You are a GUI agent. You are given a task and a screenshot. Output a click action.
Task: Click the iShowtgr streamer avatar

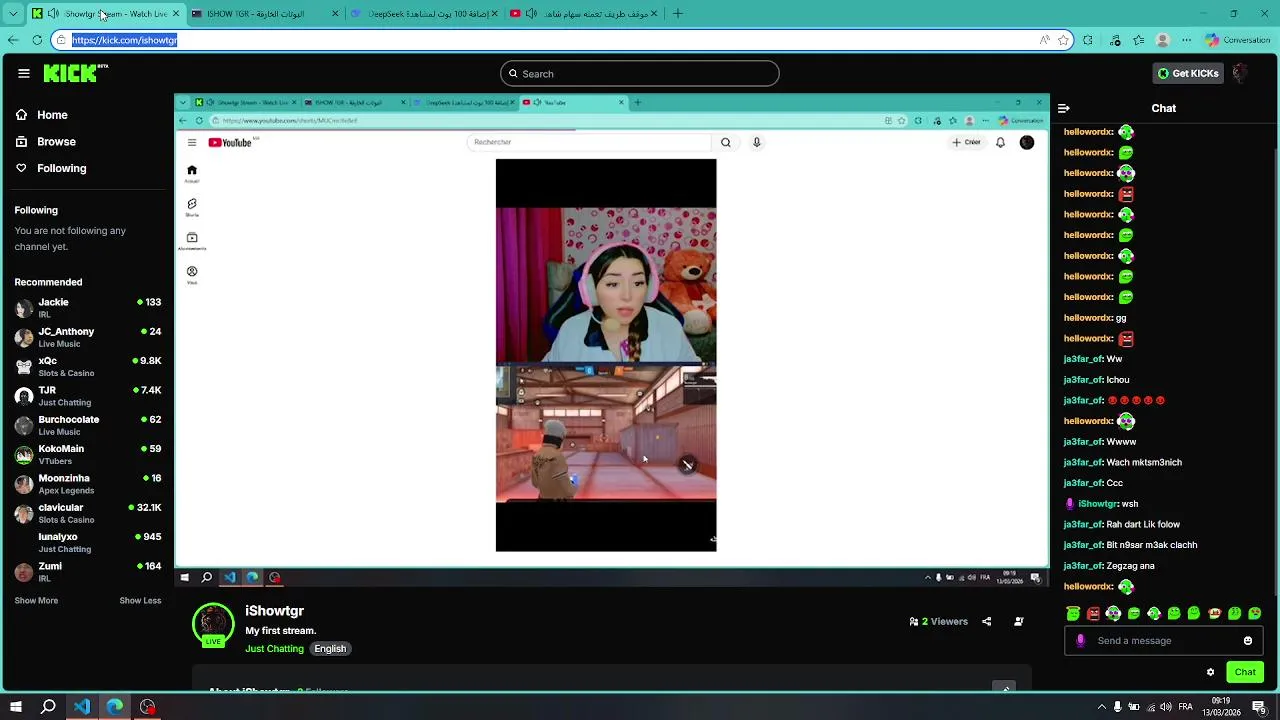pos(213,624)
